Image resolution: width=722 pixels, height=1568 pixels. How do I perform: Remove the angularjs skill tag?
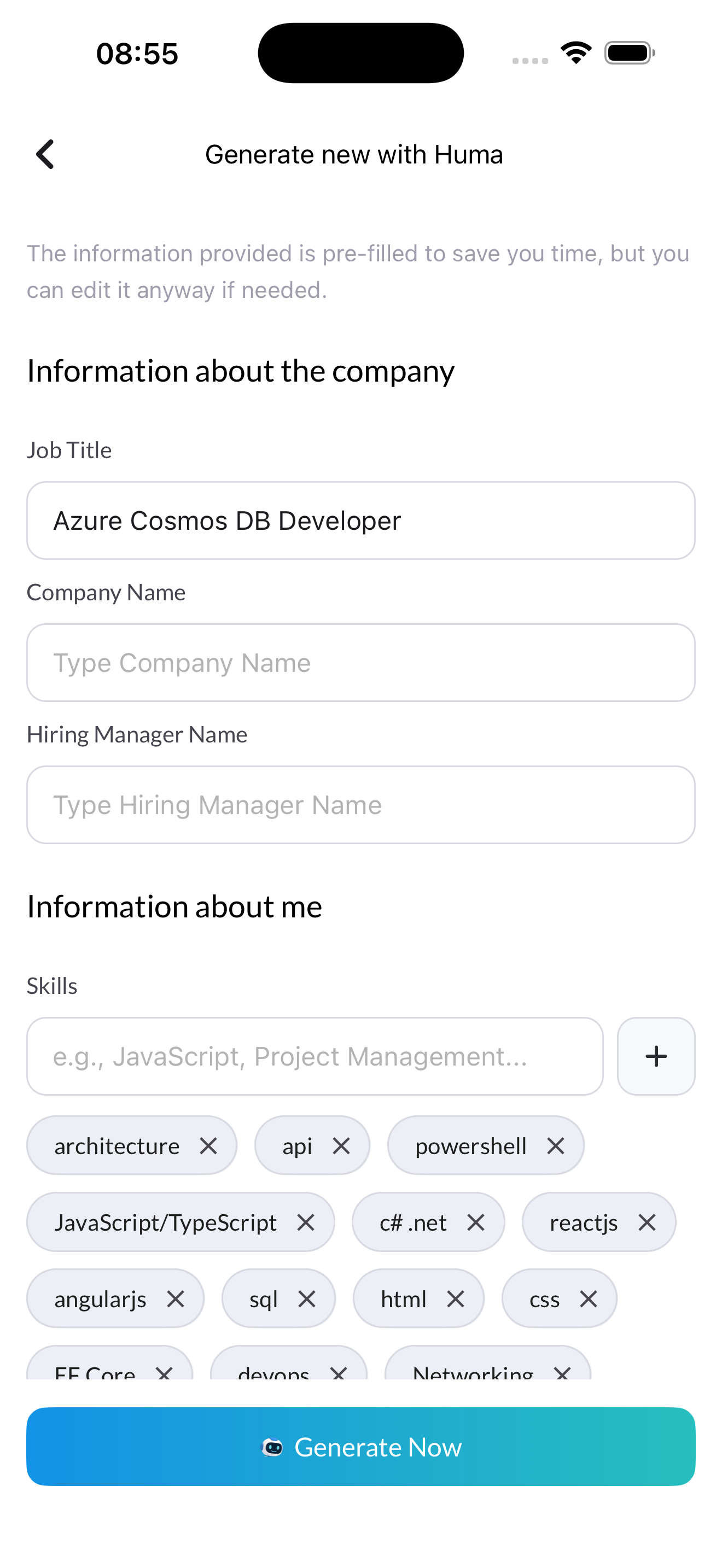[176, 1299]
